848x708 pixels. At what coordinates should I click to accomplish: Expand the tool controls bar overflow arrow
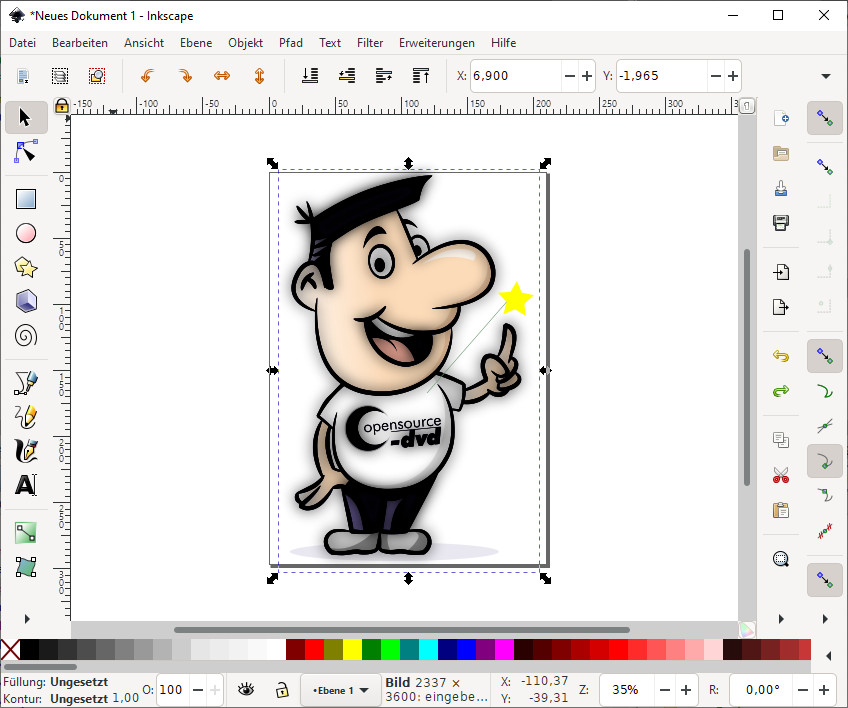[x=826, y=76]
